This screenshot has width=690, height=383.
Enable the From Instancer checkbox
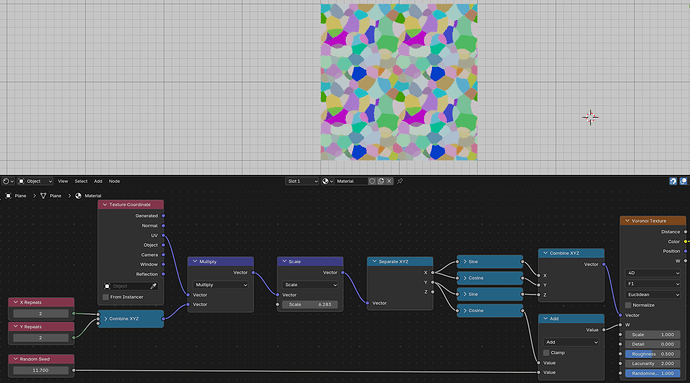106,297
